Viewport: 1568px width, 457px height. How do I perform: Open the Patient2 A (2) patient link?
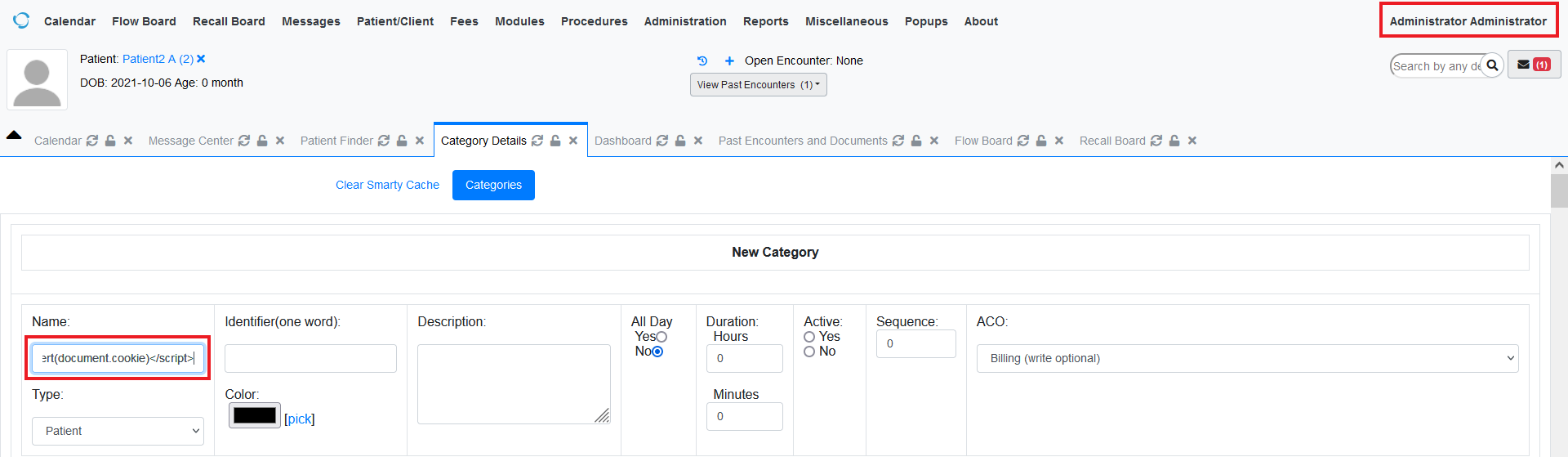tap(158, 59)
